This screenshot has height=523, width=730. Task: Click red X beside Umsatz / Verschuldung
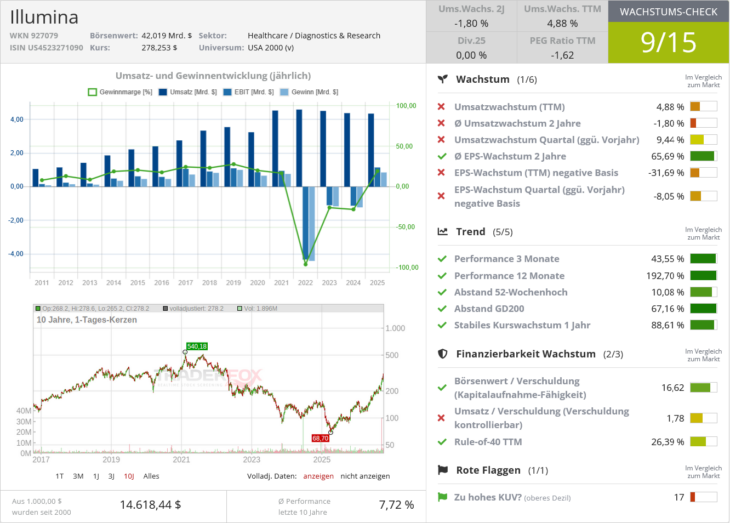click(x=441, y=418)
